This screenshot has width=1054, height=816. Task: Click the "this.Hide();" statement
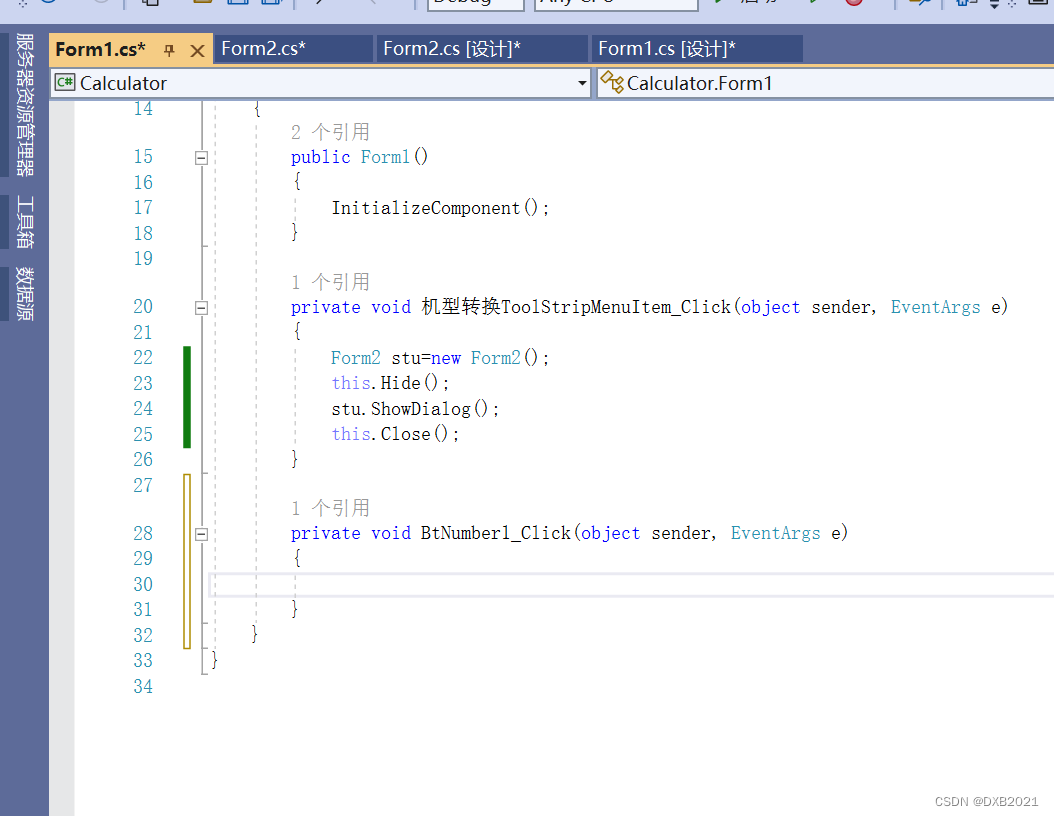coord(390,383)
